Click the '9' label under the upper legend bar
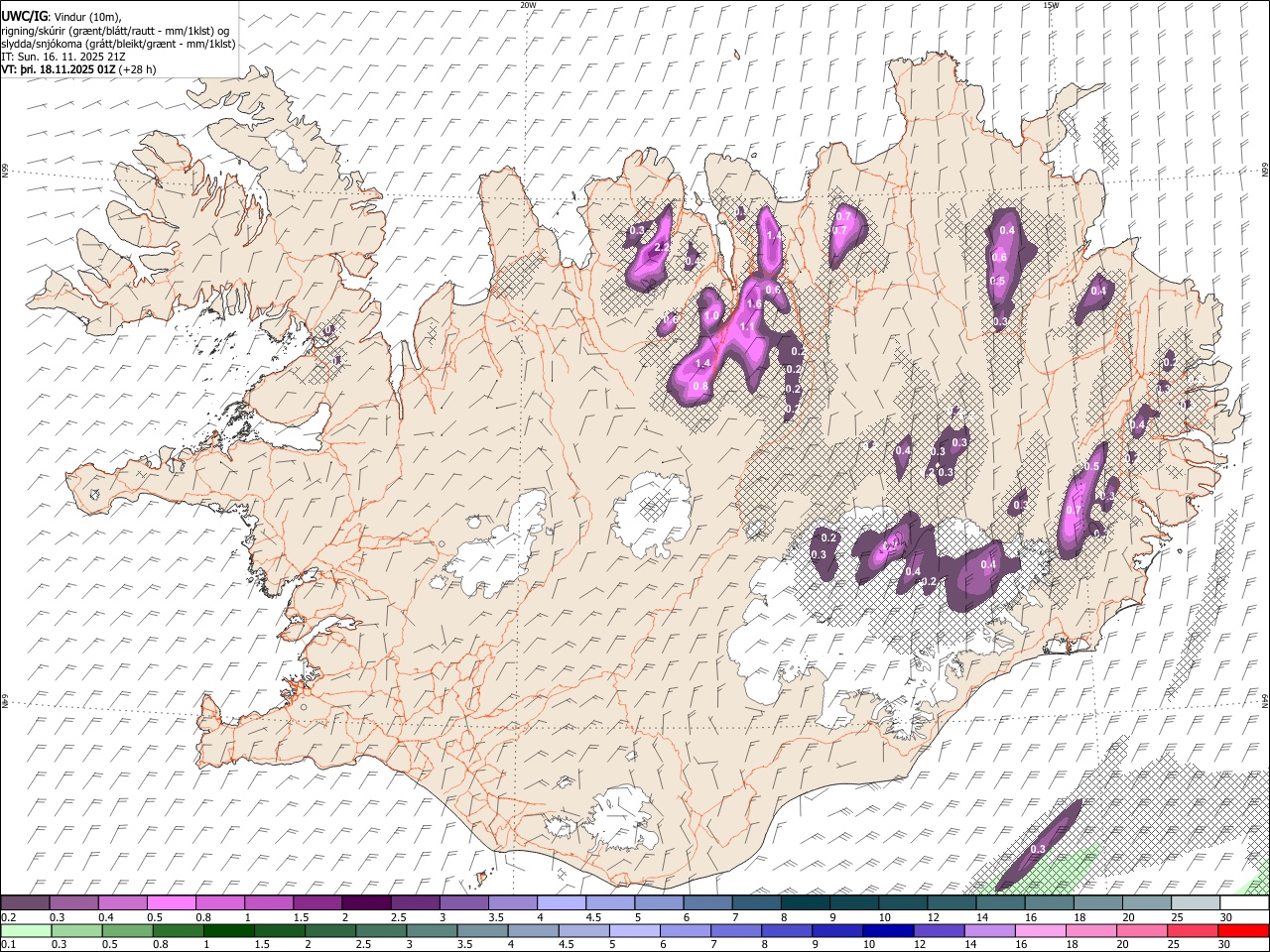The width and height of the screenshot is (1270, 952). click(832, 917)
